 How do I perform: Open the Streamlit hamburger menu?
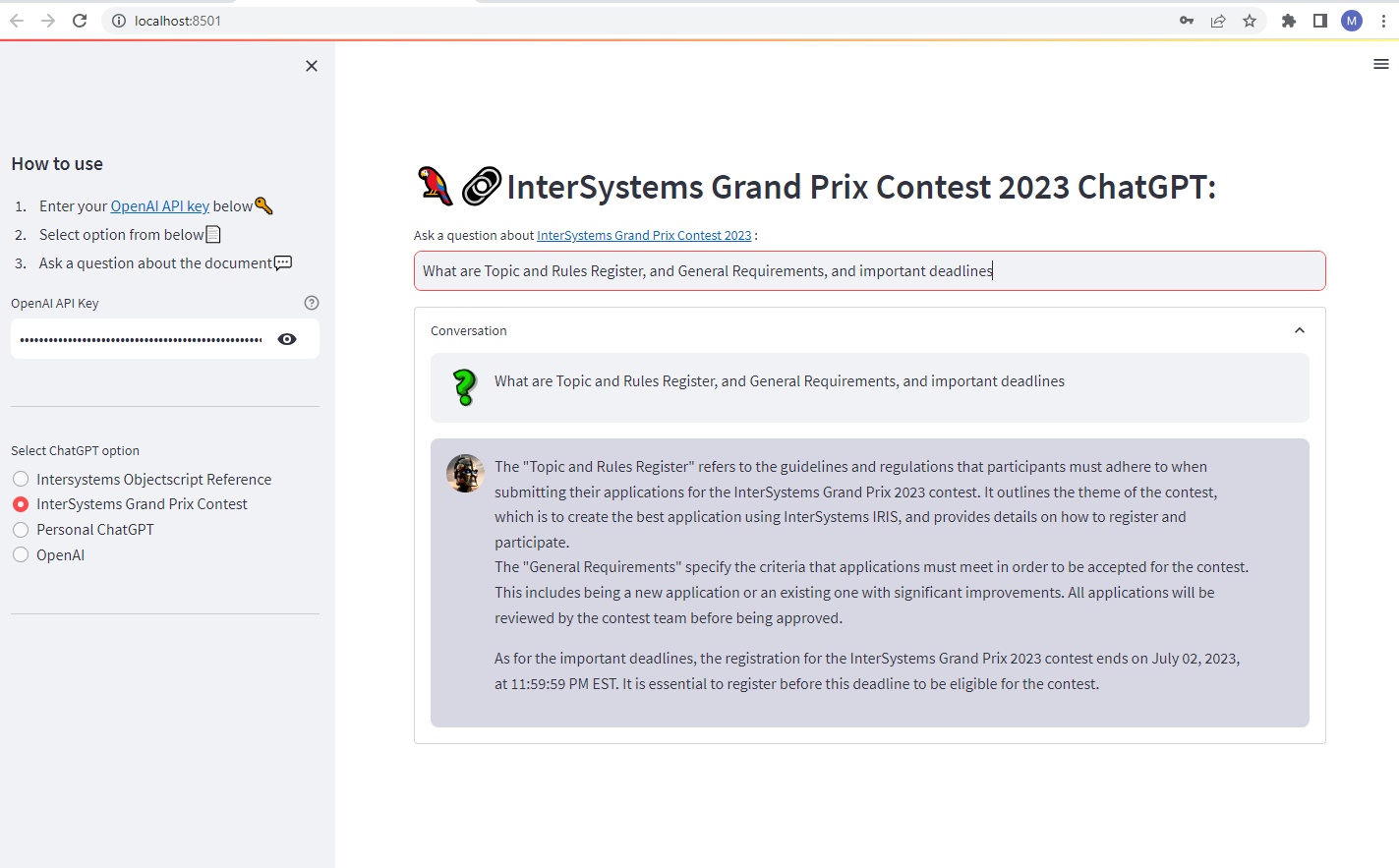1380,64
